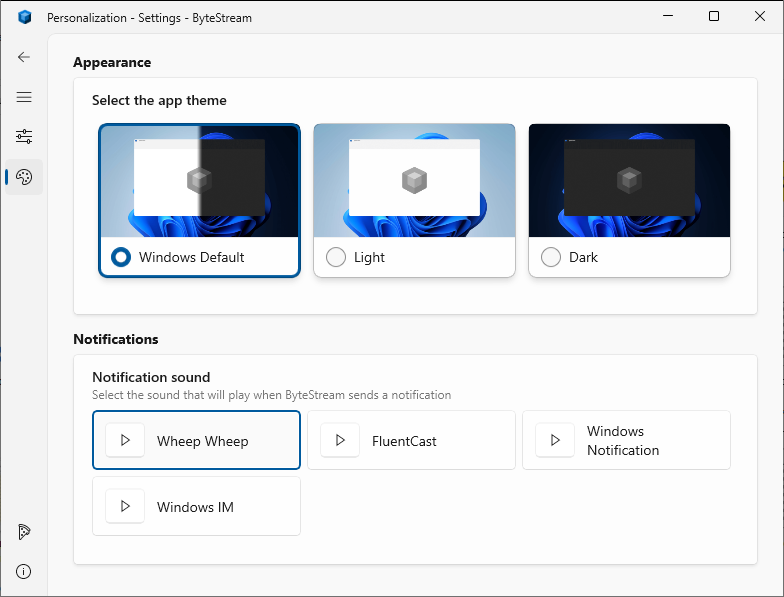Viewport: 784px width, 597px height.
Task: Select the Windows Default radio button
Action: click(x=121, y=257)
